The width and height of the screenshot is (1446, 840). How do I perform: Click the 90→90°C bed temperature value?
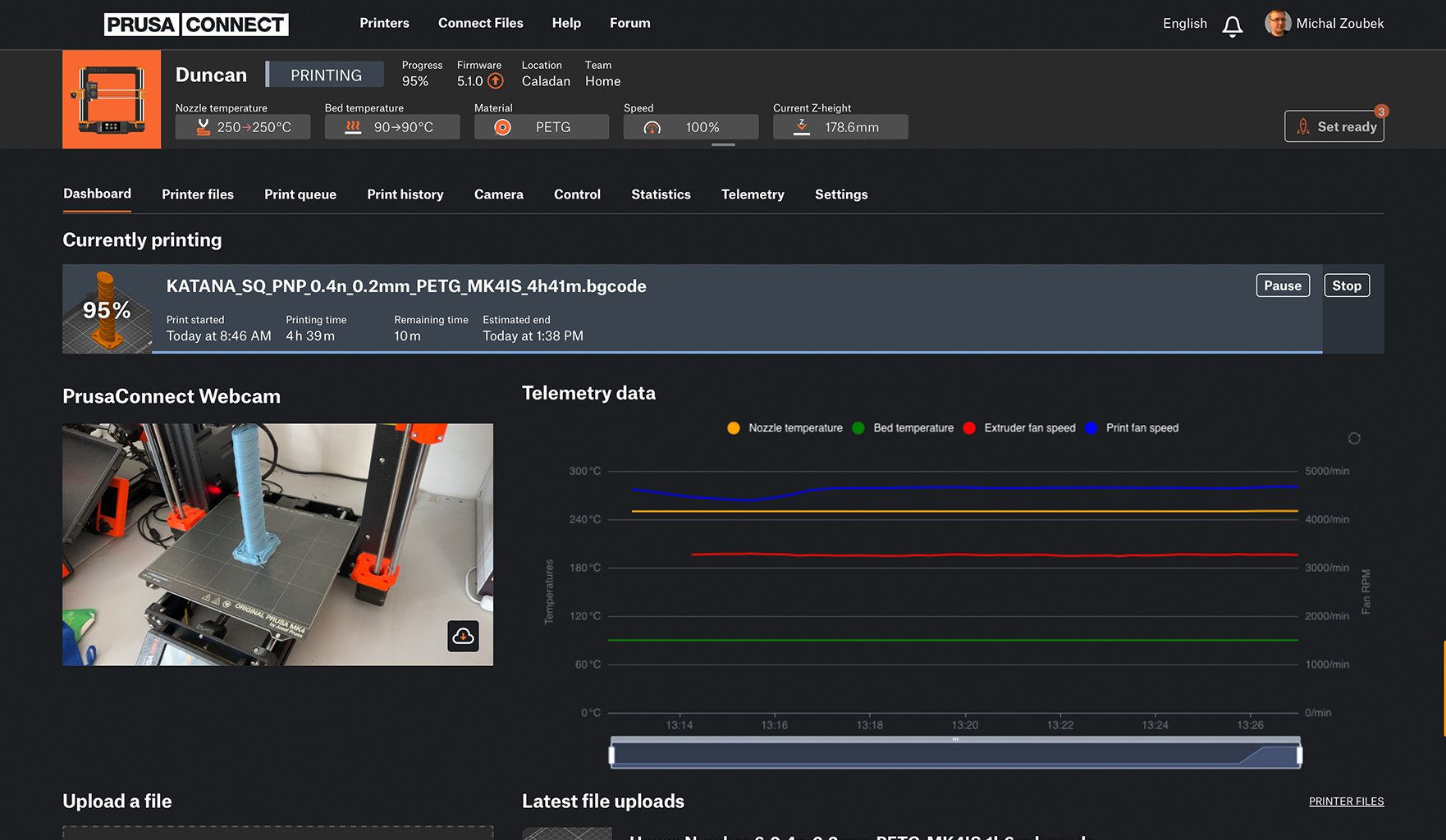(x=404, y=127)
